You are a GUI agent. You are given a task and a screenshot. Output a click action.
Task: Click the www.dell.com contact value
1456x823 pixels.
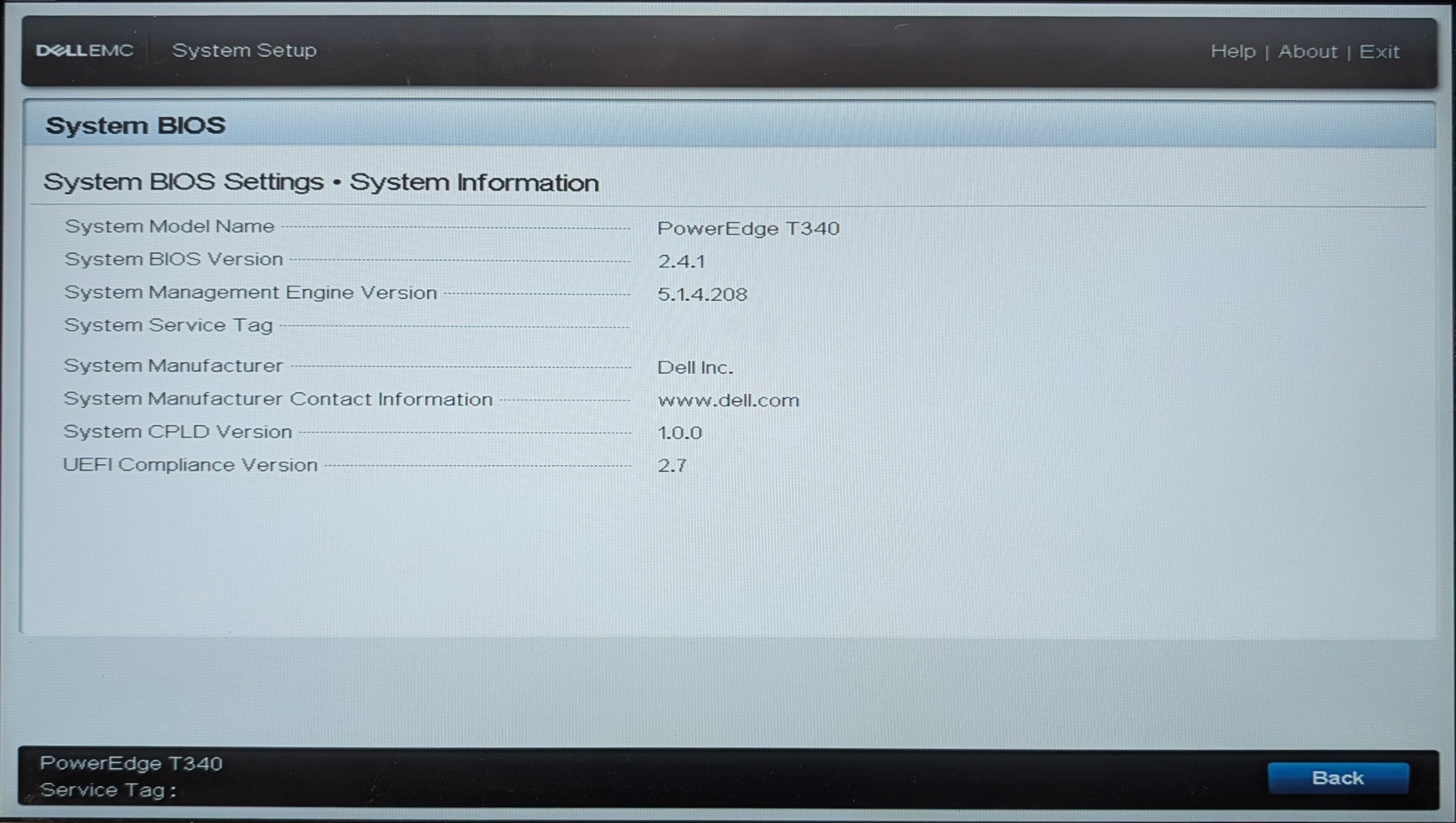click(x=728, y=400)
